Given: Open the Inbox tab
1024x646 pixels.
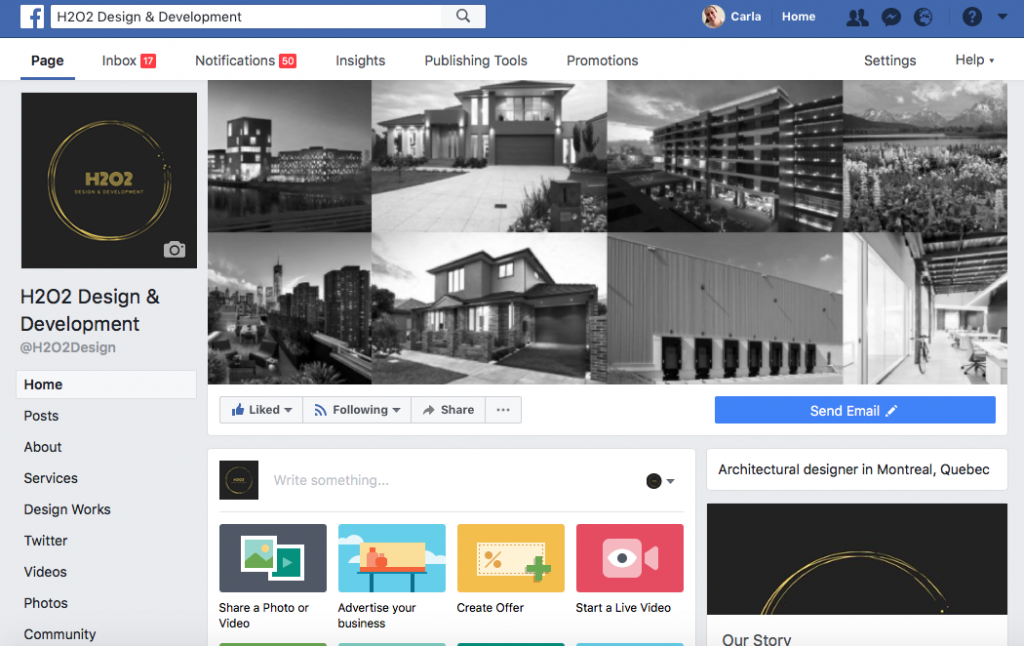Looking at the screenshot, I should click(x=129, y=61).
